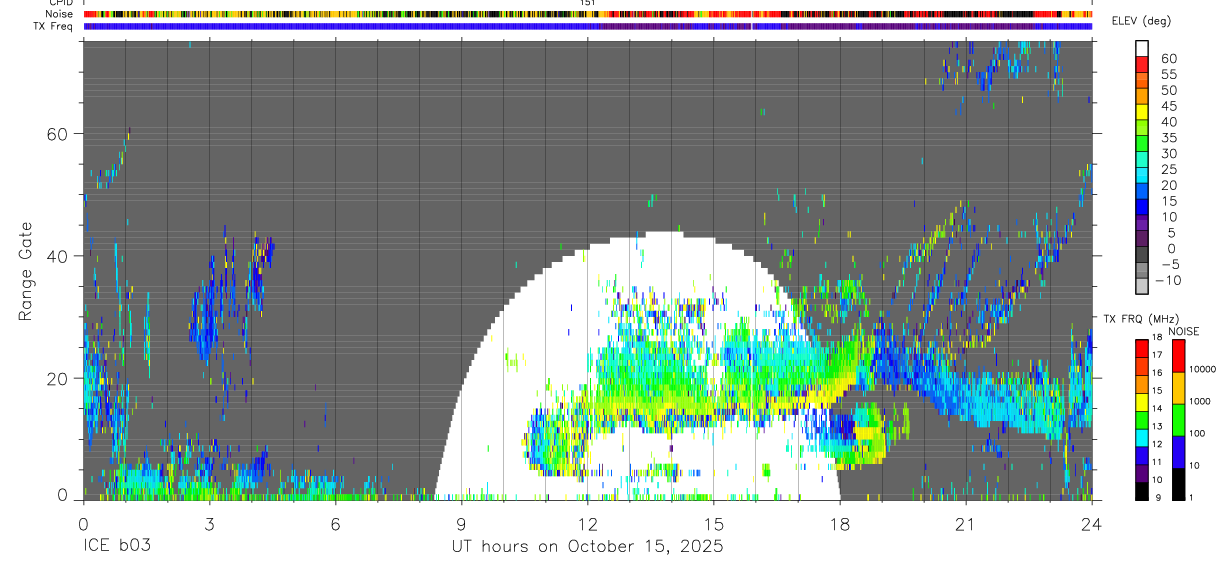Click the yellow segment of the ELEV color bar
The height and width of the screenshot is (567, 1228).
1142,111
